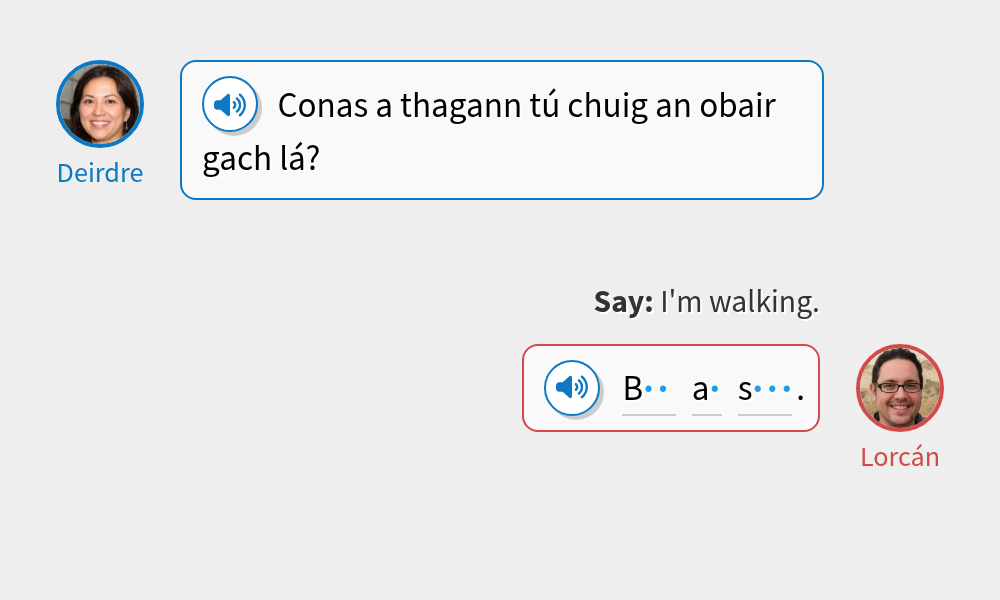Click Lorcán's red-outlined answer bubble
This screenshot has height=600, width=1000.
[x=670, y=388]
